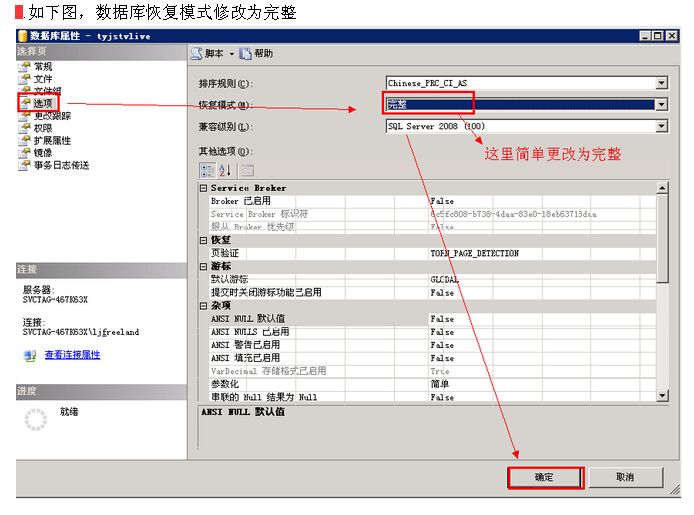
Task: Open the 恢复模式 recovery model dropdown
Action: 661,105
